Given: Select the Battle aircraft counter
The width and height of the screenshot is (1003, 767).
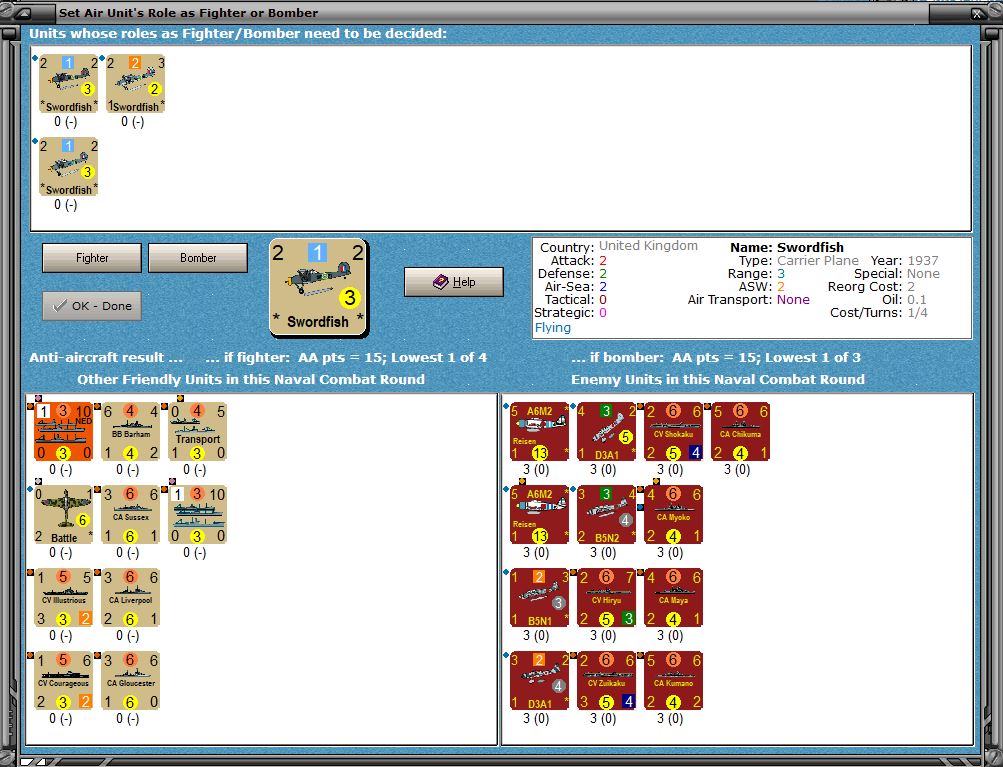Looking at the screenshot, I should 63,514.
